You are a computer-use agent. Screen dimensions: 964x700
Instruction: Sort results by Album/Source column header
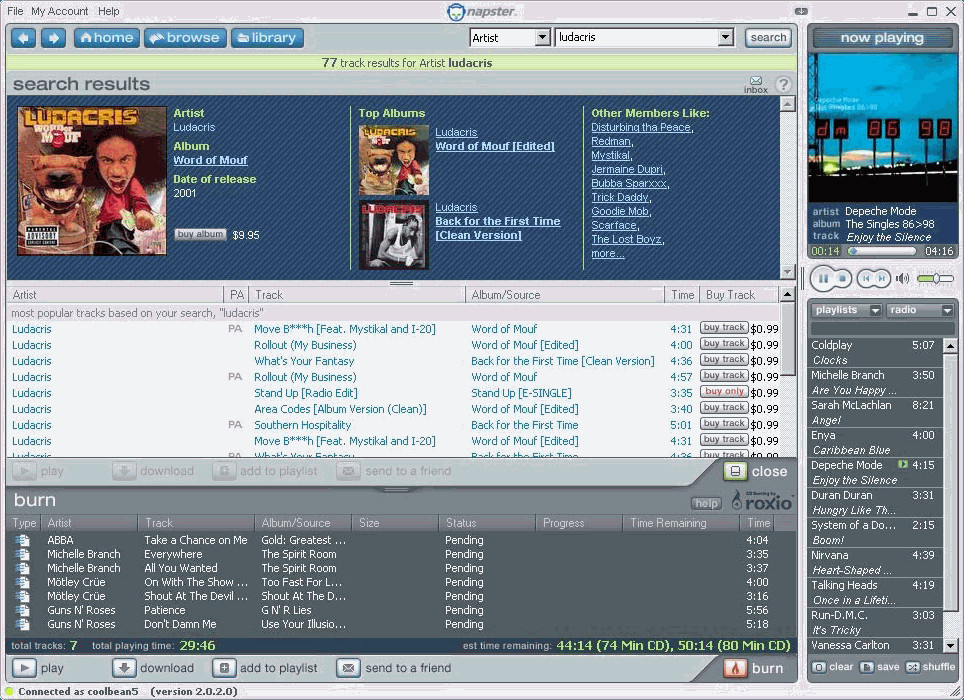coord(565,295)
